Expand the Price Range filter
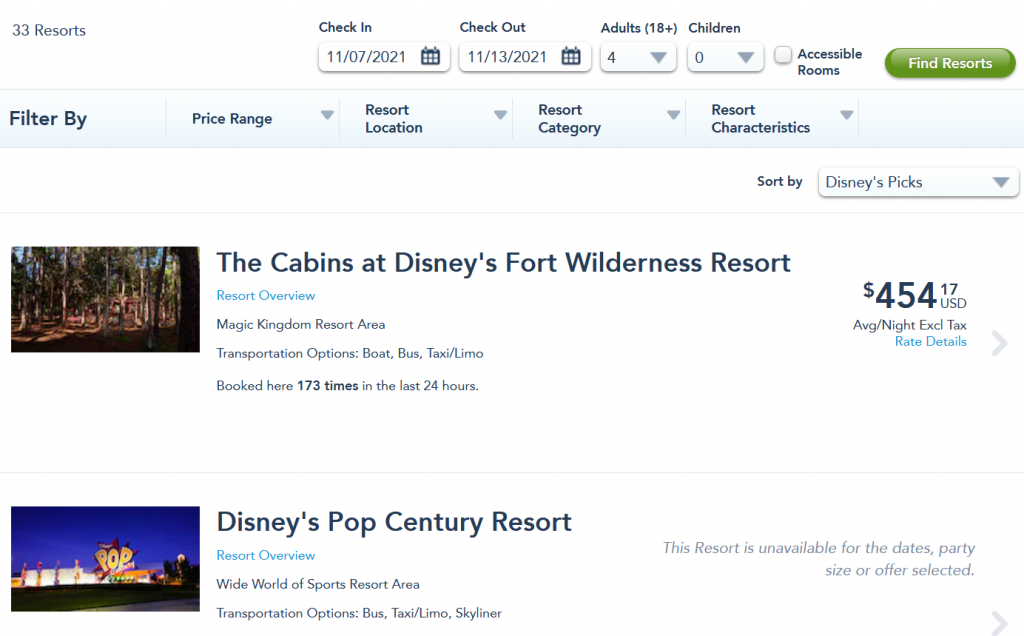This screenshot has height=636, width=1024. (253, 118)
